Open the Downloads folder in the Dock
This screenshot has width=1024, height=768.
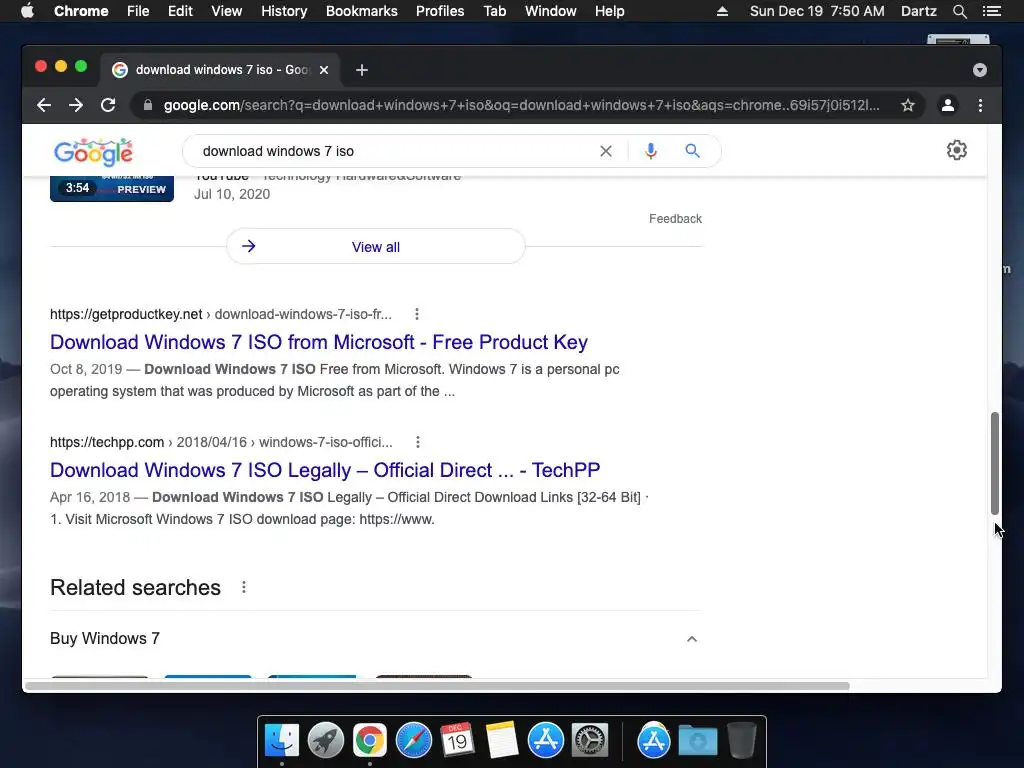pos(697,741)
